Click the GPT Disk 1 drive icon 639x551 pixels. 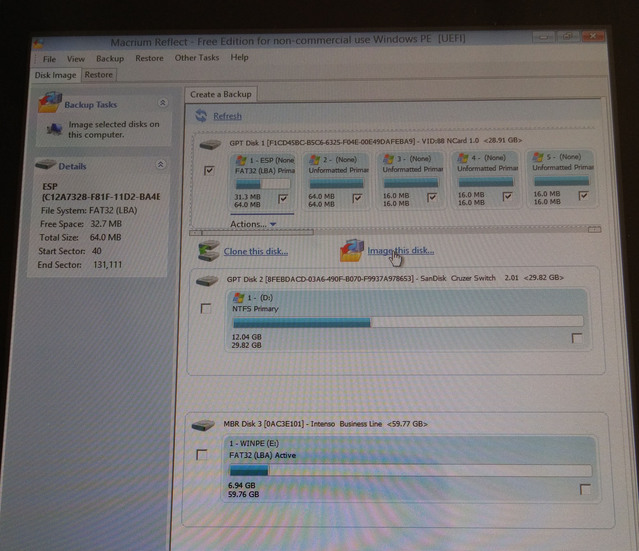tap(210, 144)
